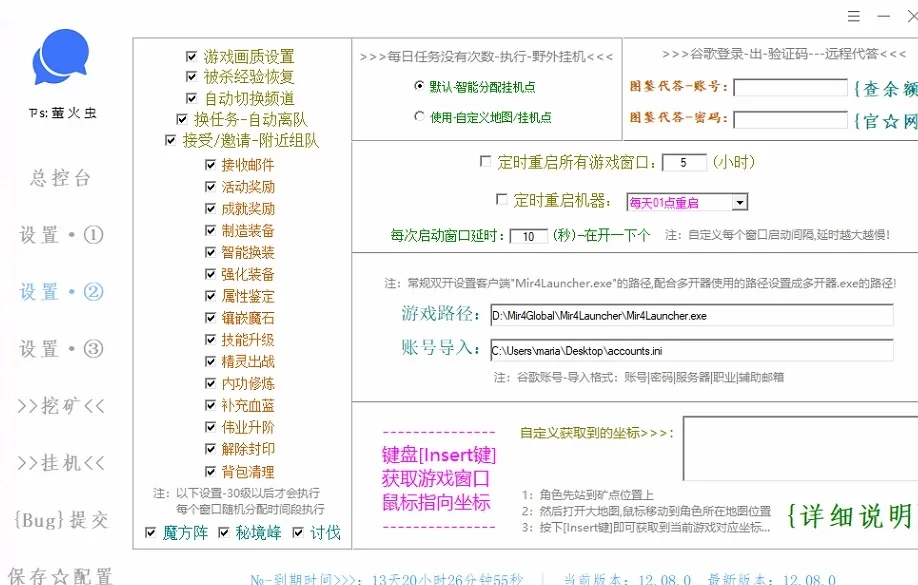Screen dimensions: 918x585
Task: Select 默认-智能分配挂机点 radio option
Action: tap(419, 86)
